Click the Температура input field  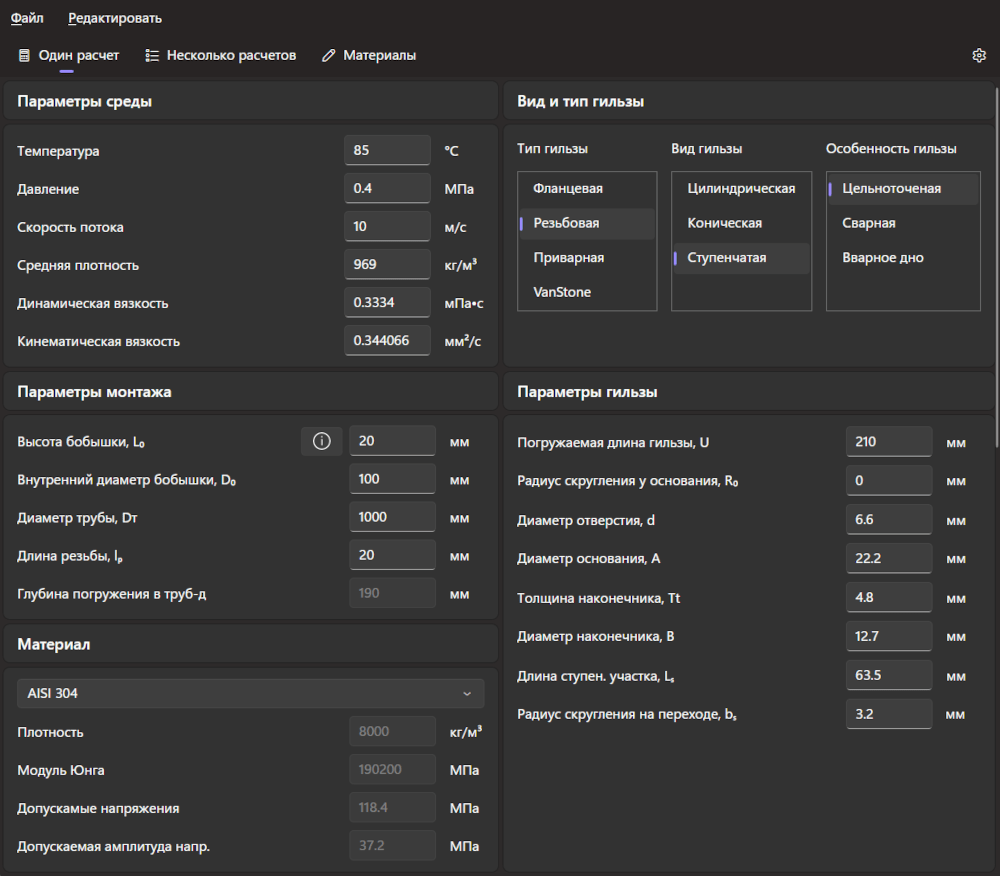(387, 150)
